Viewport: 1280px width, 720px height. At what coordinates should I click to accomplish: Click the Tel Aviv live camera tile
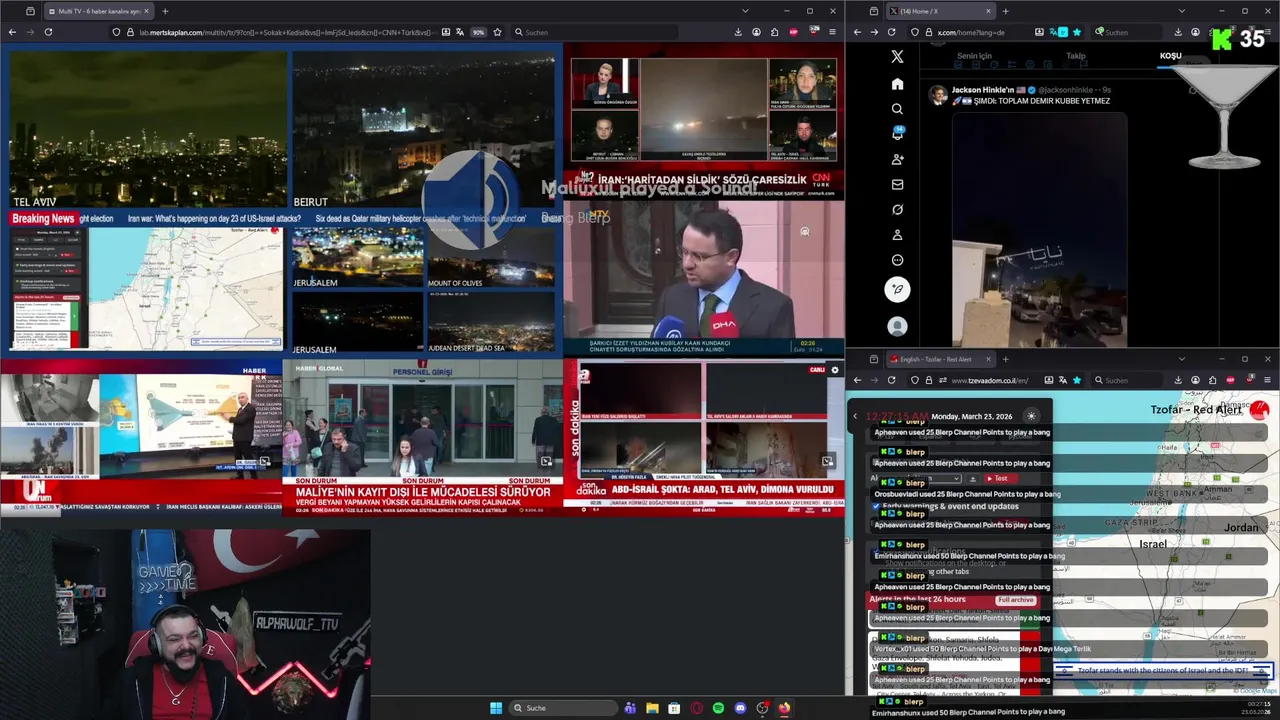click(147, 130)
